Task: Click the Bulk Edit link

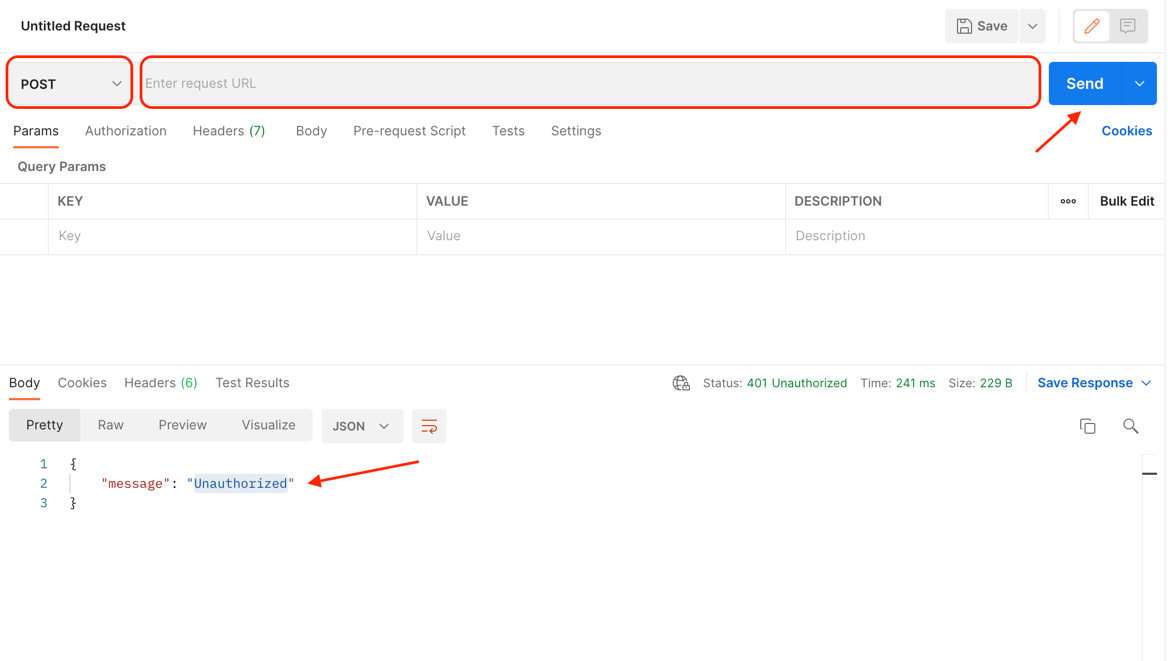Action: point(1126,201)
